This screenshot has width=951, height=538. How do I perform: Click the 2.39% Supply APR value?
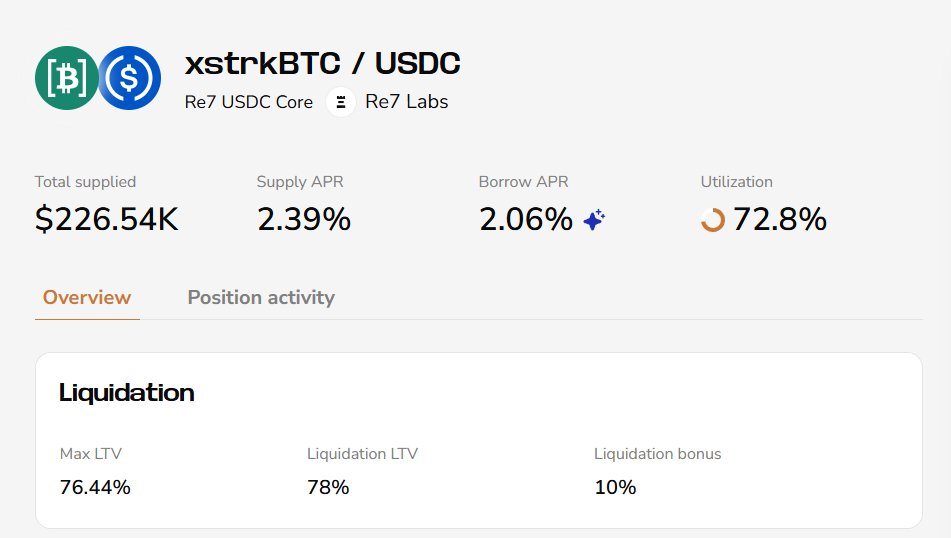coord(304,219)
